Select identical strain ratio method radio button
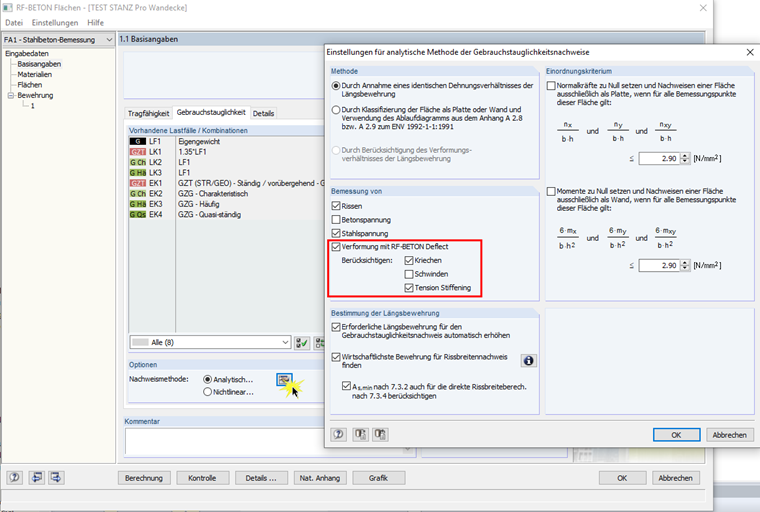This screenshot has height=512, width=760. coord(336,85)
